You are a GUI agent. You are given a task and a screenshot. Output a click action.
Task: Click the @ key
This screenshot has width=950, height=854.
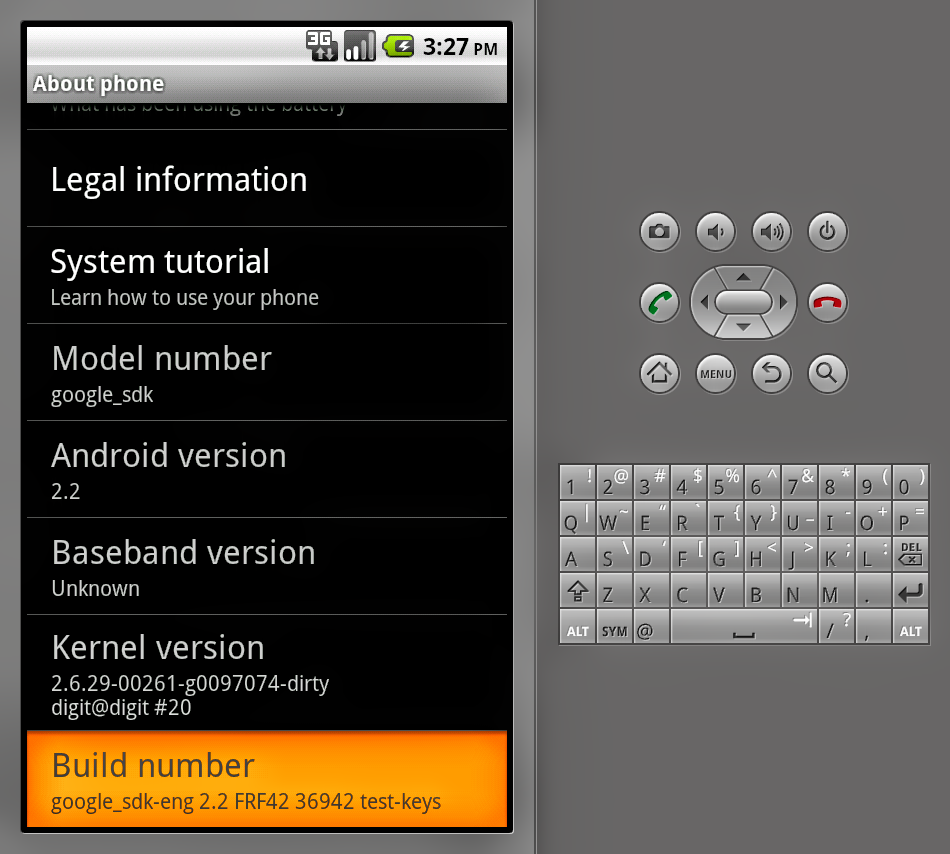(651, 627)
